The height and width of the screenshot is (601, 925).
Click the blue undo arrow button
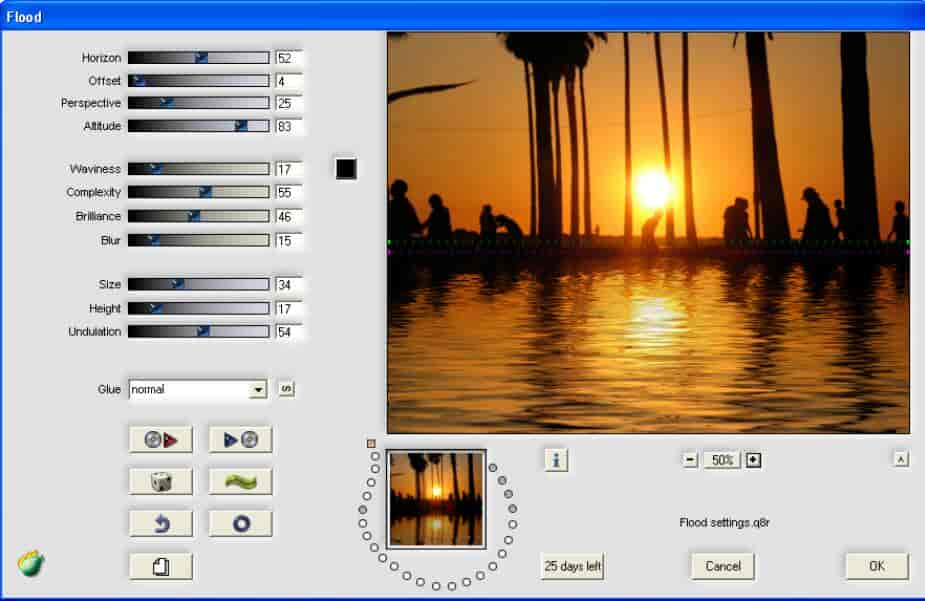click(160, 523)
